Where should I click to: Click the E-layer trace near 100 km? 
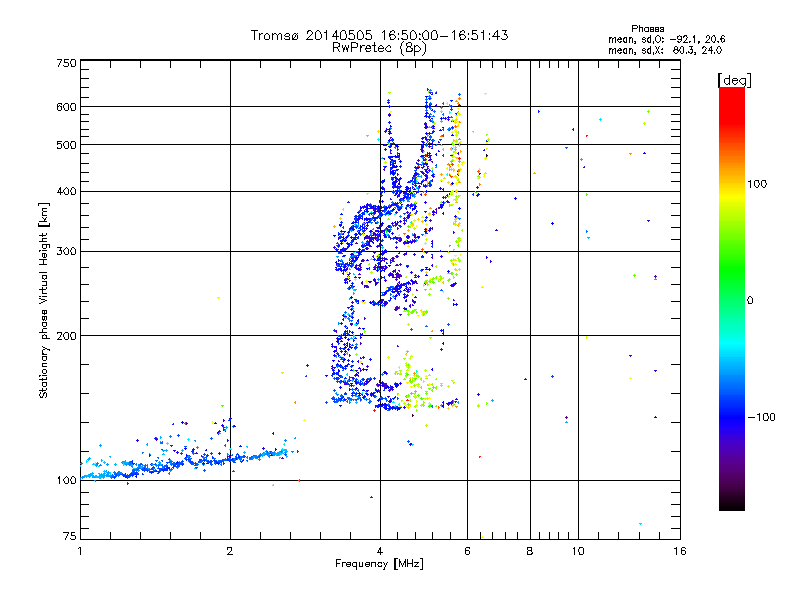(184, 463)
